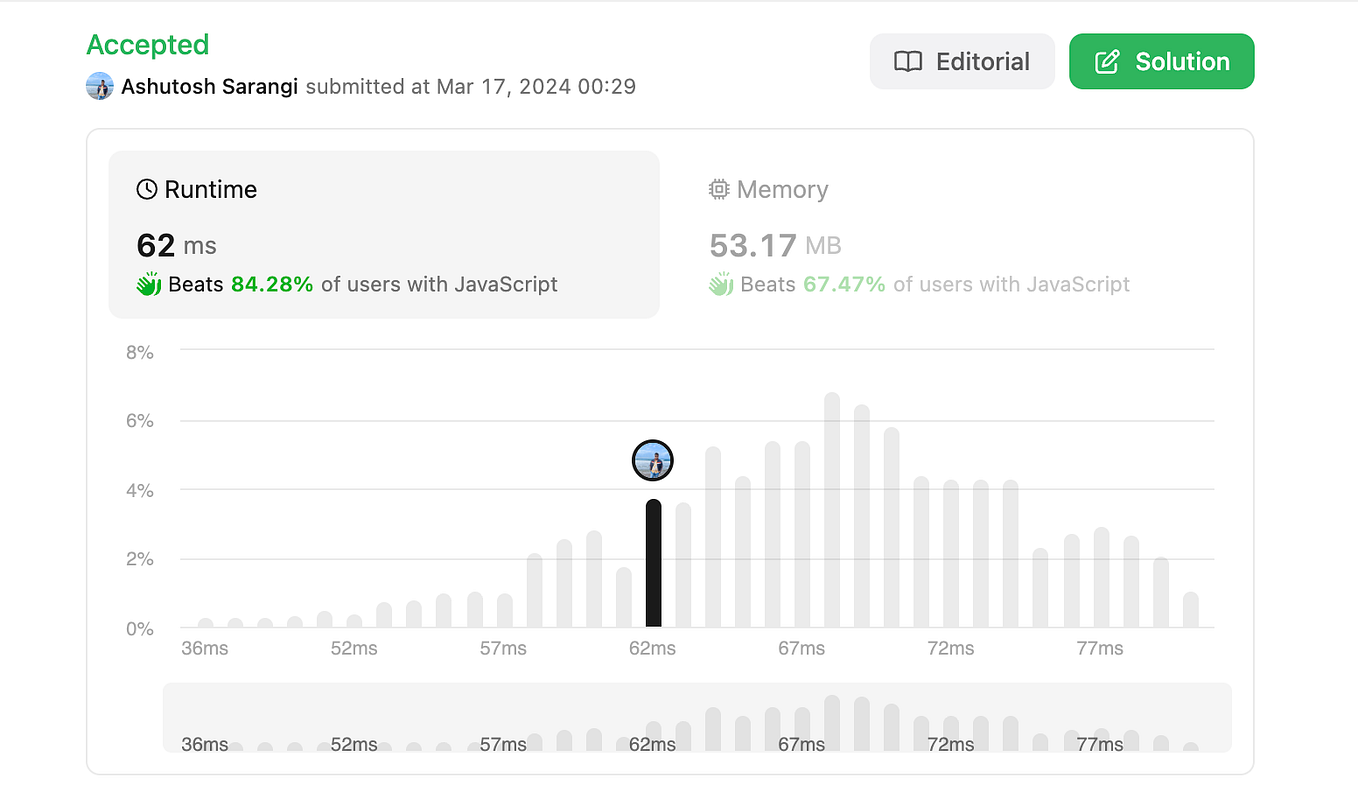Click the clock icon beside Runtime
1358x800 pixels.
point(147,188)
